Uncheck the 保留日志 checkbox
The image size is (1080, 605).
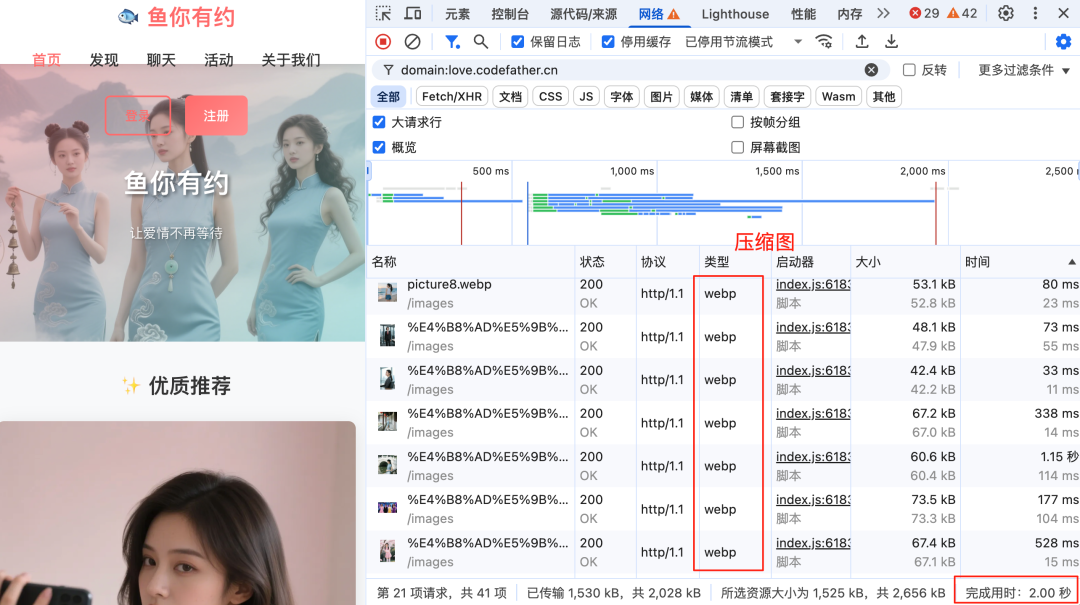pyautogui.click(x=517, y=41)
